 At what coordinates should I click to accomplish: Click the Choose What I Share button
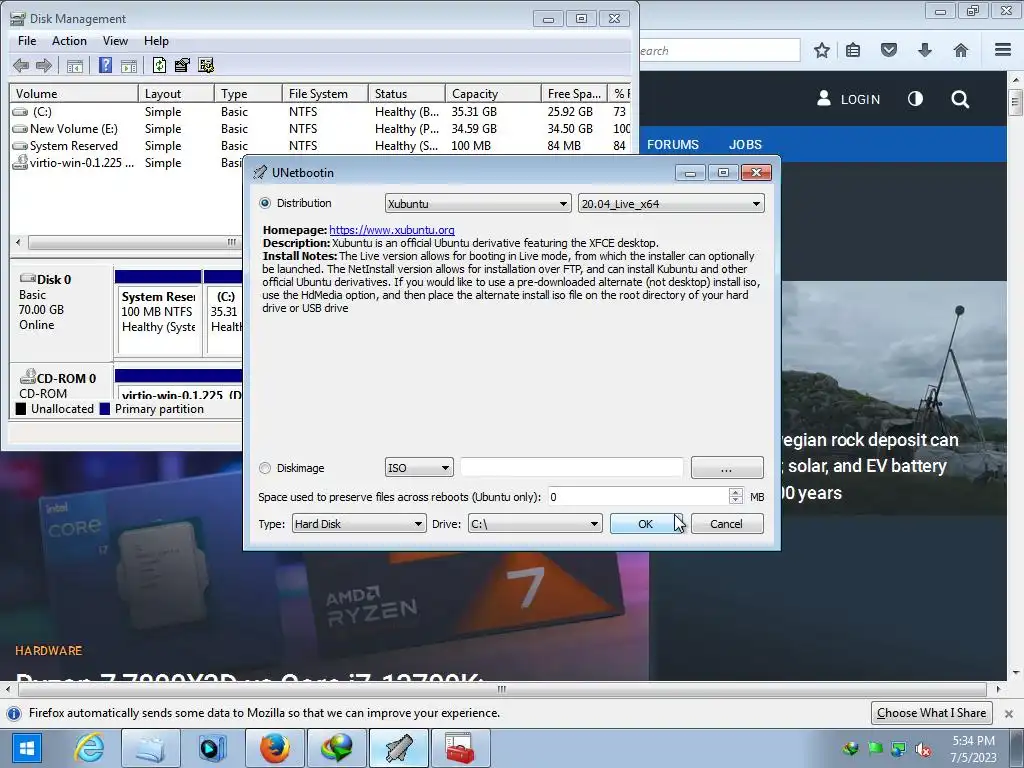(x=932, y=713)
